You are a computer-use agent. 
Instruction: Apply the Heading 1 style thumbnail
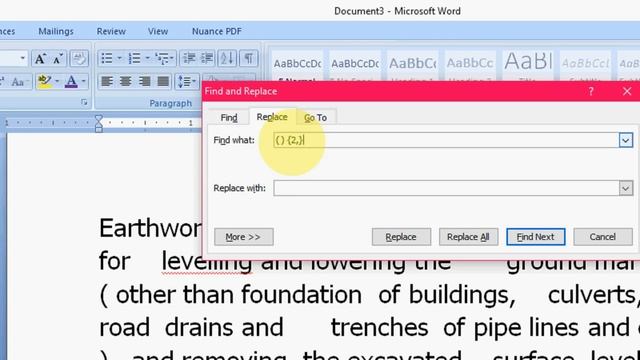[x=413, y=67]
